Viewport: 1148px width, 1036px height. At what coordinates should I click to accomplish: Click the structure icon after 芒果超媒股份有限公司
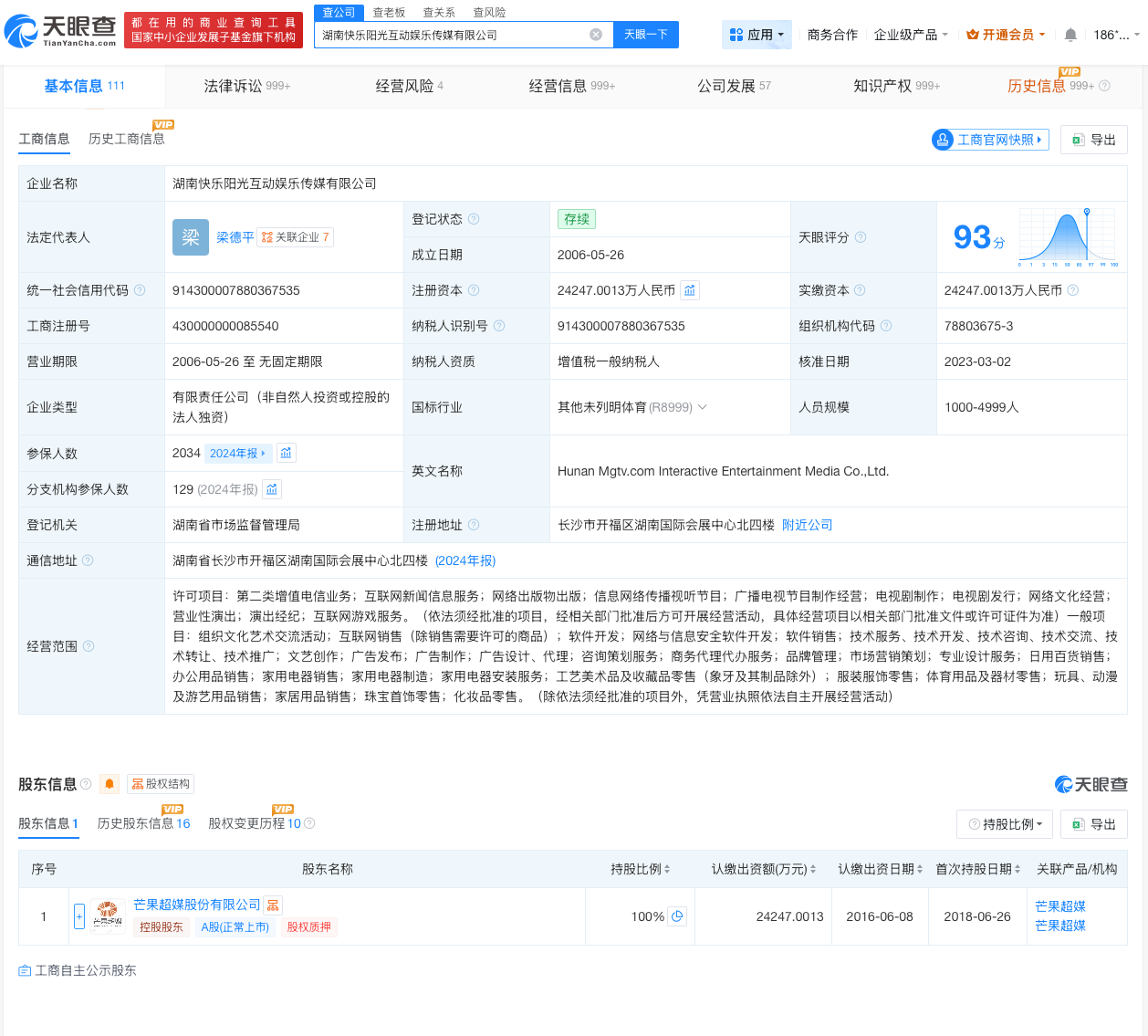[x=273, y=905]
